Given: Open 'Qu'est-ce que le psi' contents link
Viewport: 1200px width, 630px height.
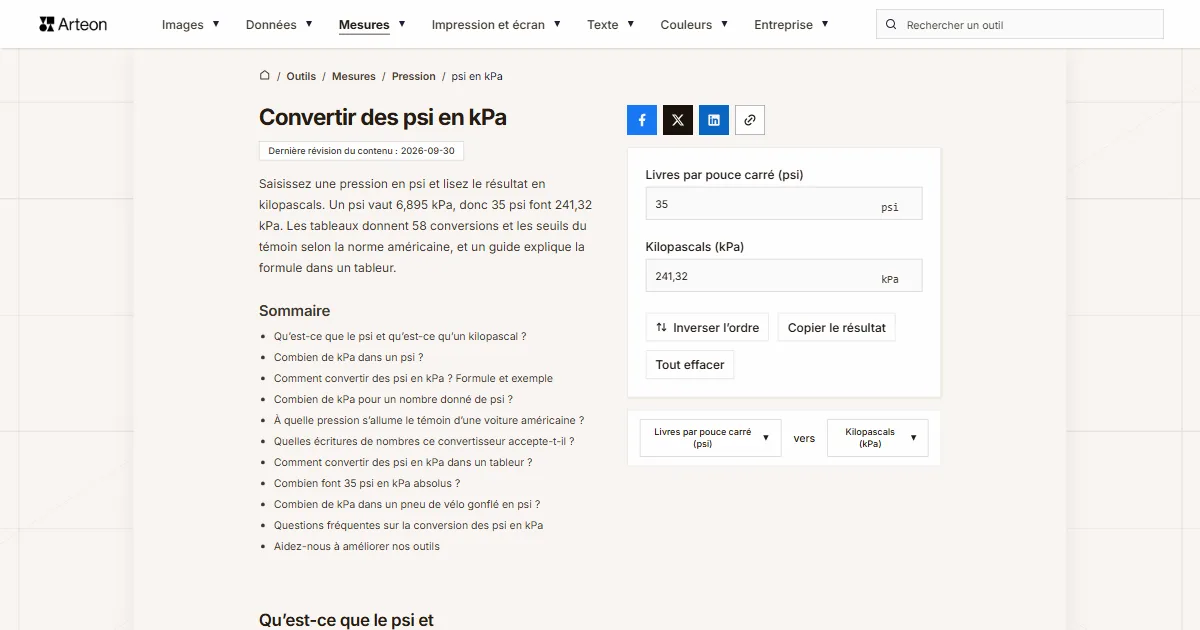Looking at the screenshot, I should pos(400,336).
